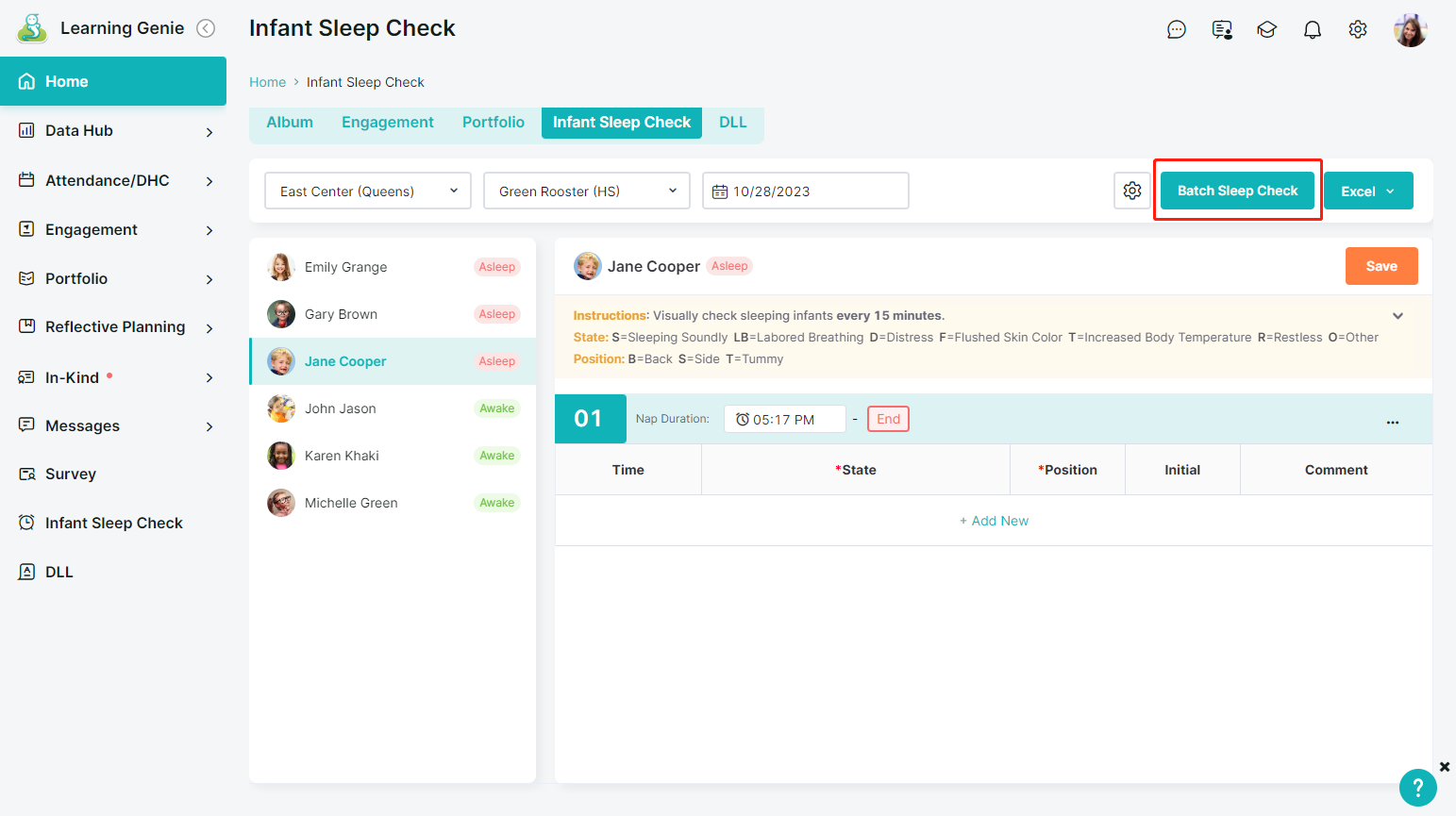Open the chat messages icon in header
The image size is (1456, 816).
1176,30
